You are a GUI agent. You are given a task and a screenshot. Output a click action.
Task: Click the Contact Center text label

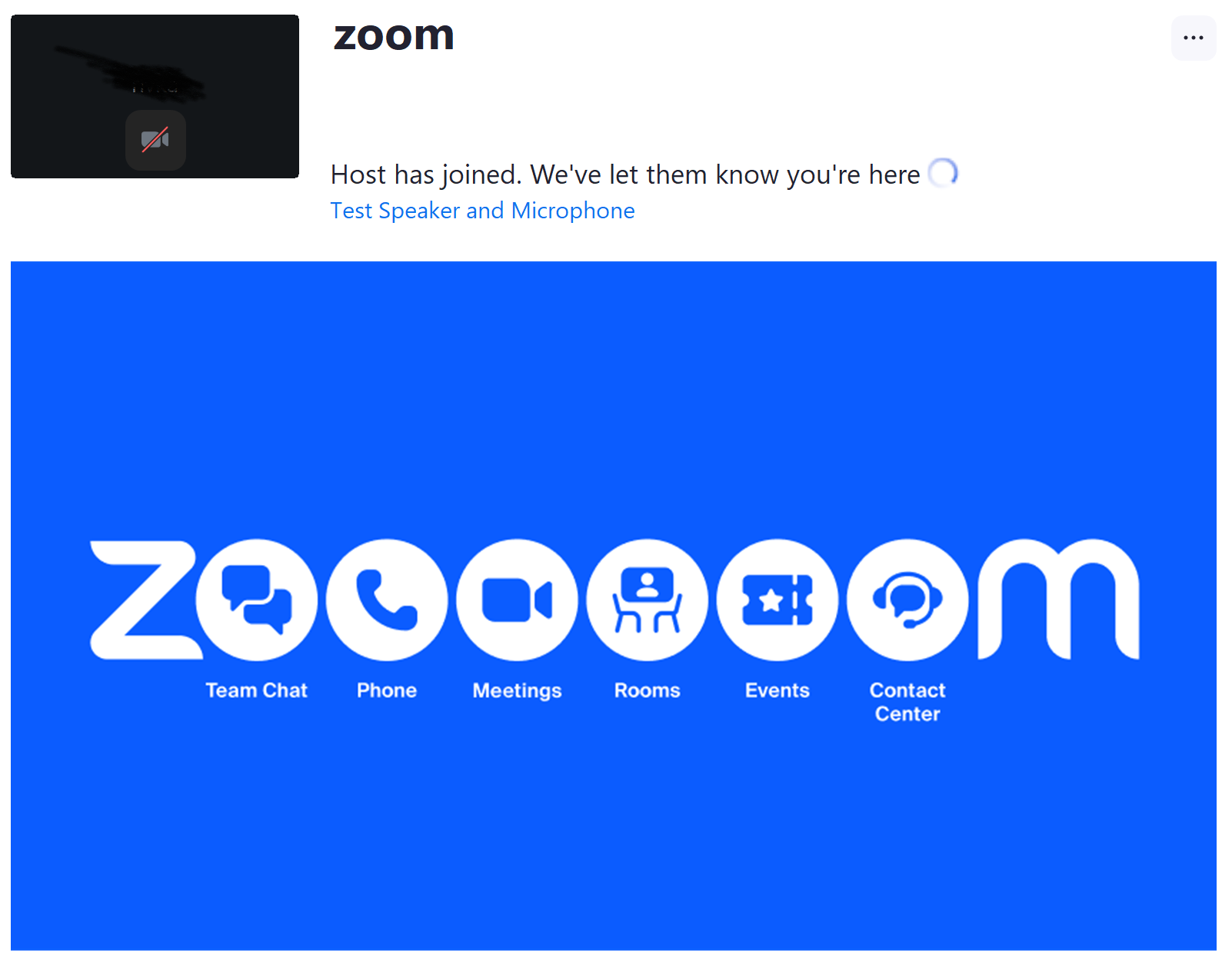(907, 702)
